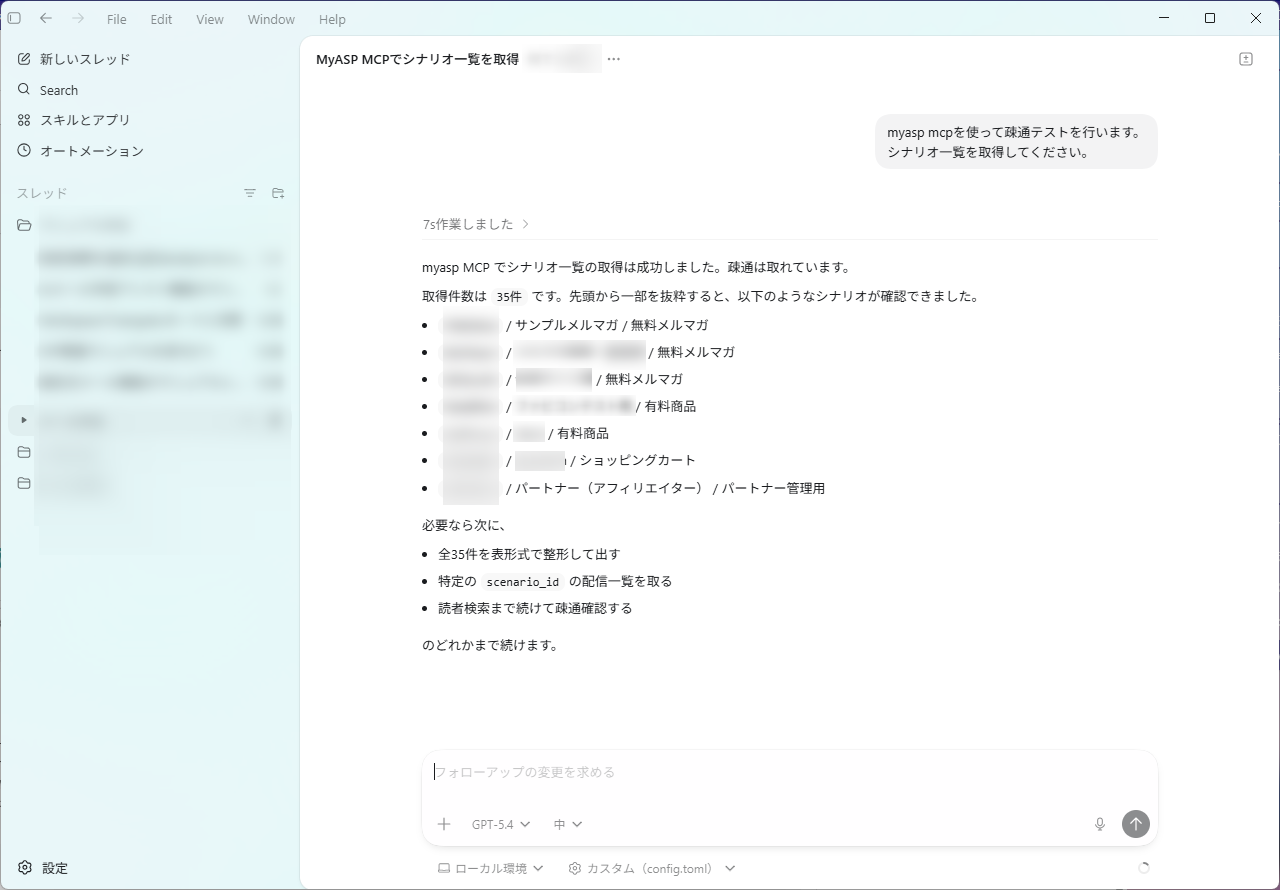Click the new folder icon
1280x890 pixels.
(278, 193)
